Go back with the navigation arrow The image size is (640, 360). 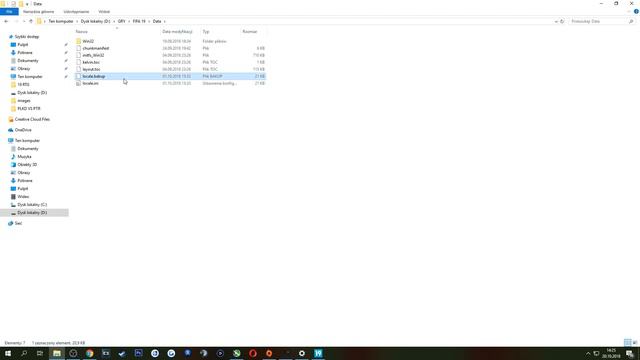6,21
